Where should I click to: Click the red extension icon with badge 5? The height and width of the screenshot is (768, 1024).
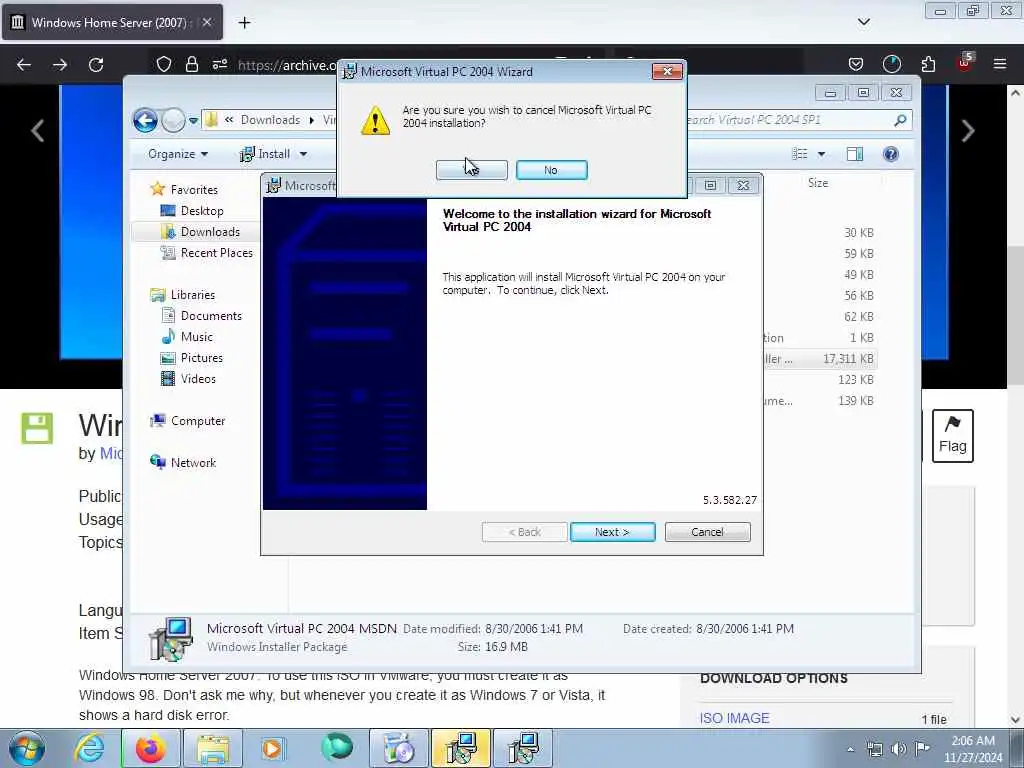[x=965, y=63]
